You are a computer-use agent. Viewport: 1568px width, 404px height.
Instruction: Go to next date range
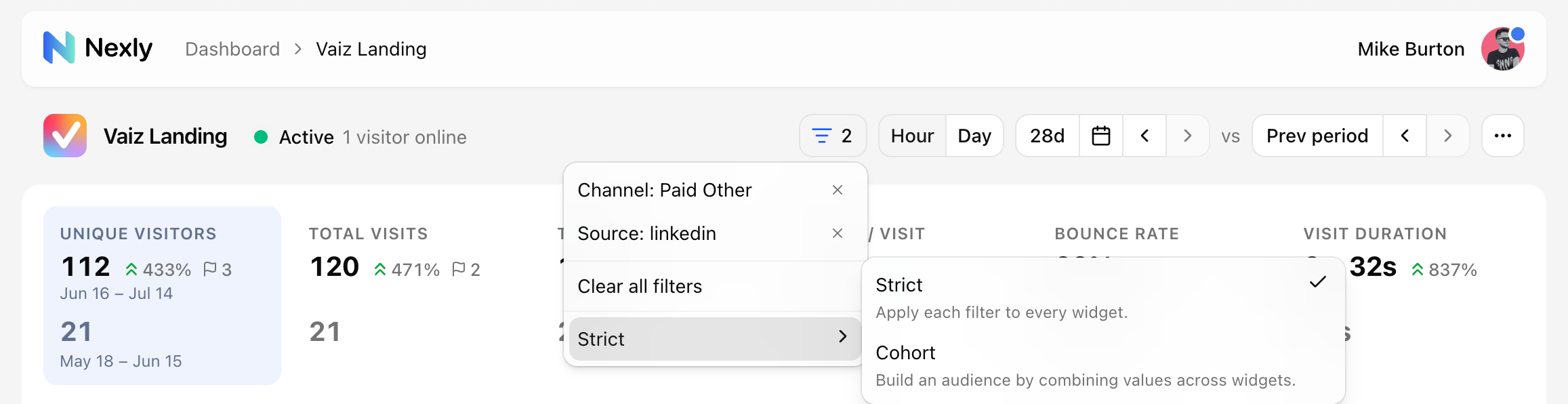pos(1187,136)
